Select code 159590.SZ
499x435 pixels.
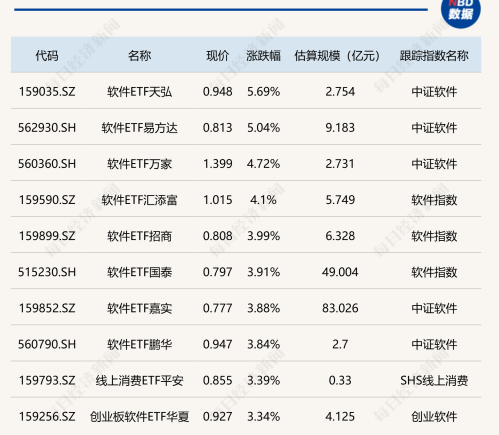47,200
